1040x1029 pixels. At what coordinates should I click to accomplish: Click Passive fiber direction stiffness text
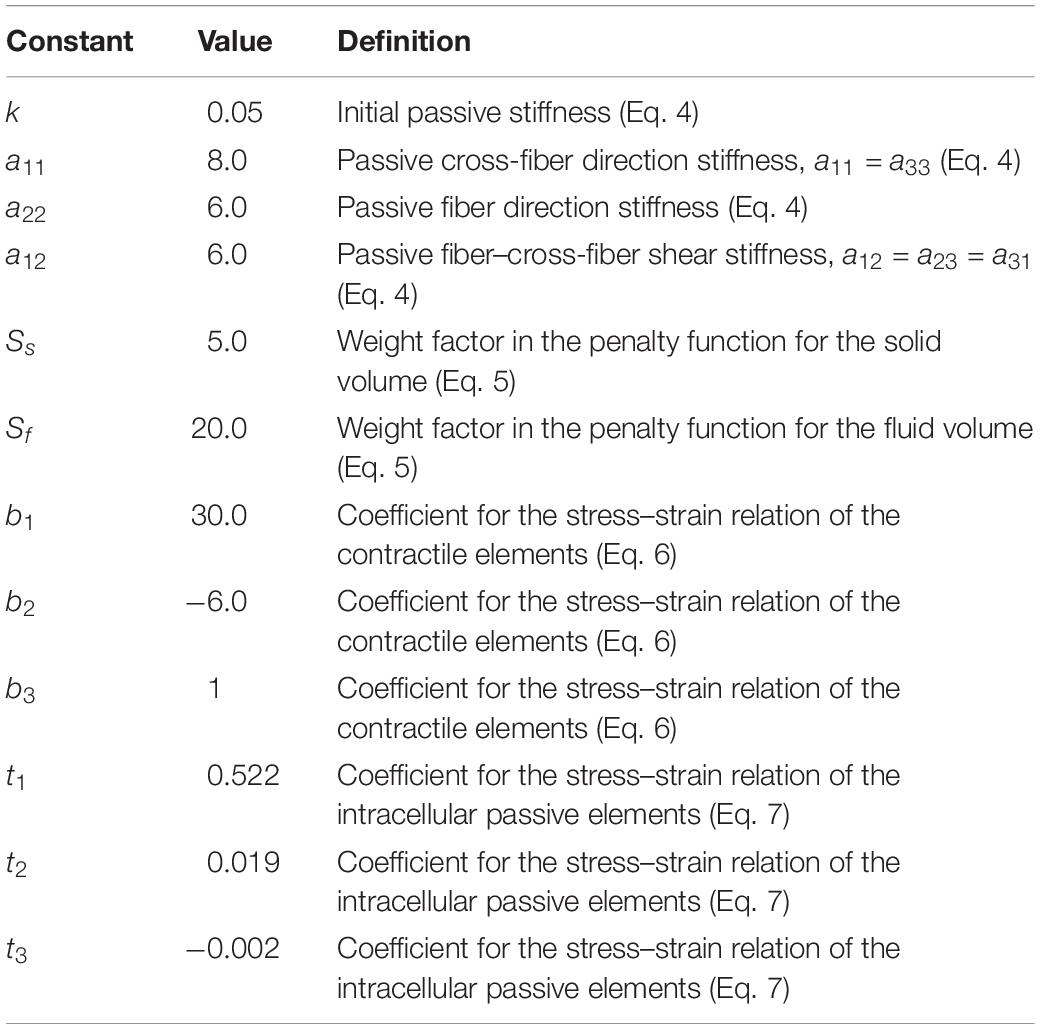click(528, 208)
